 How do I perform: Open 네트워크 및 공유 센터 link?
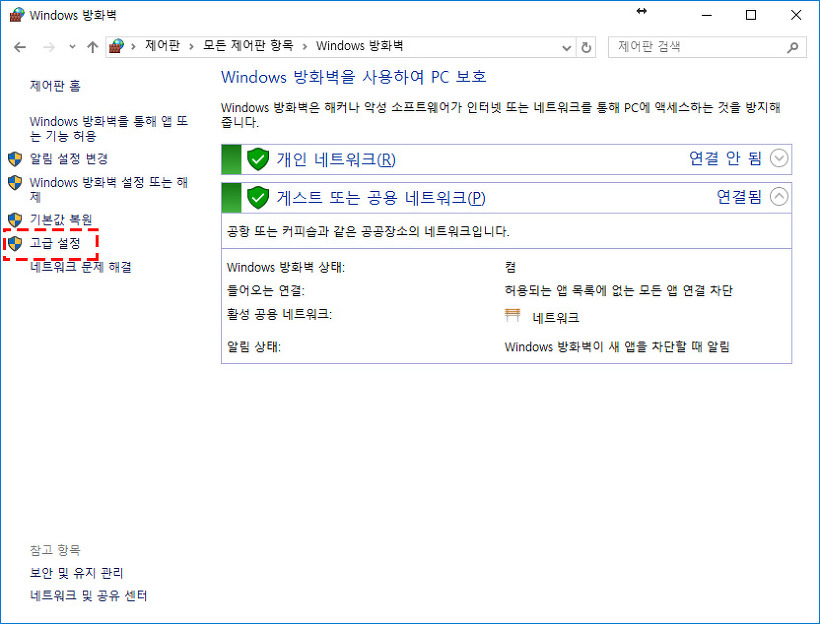click(88, 596)
